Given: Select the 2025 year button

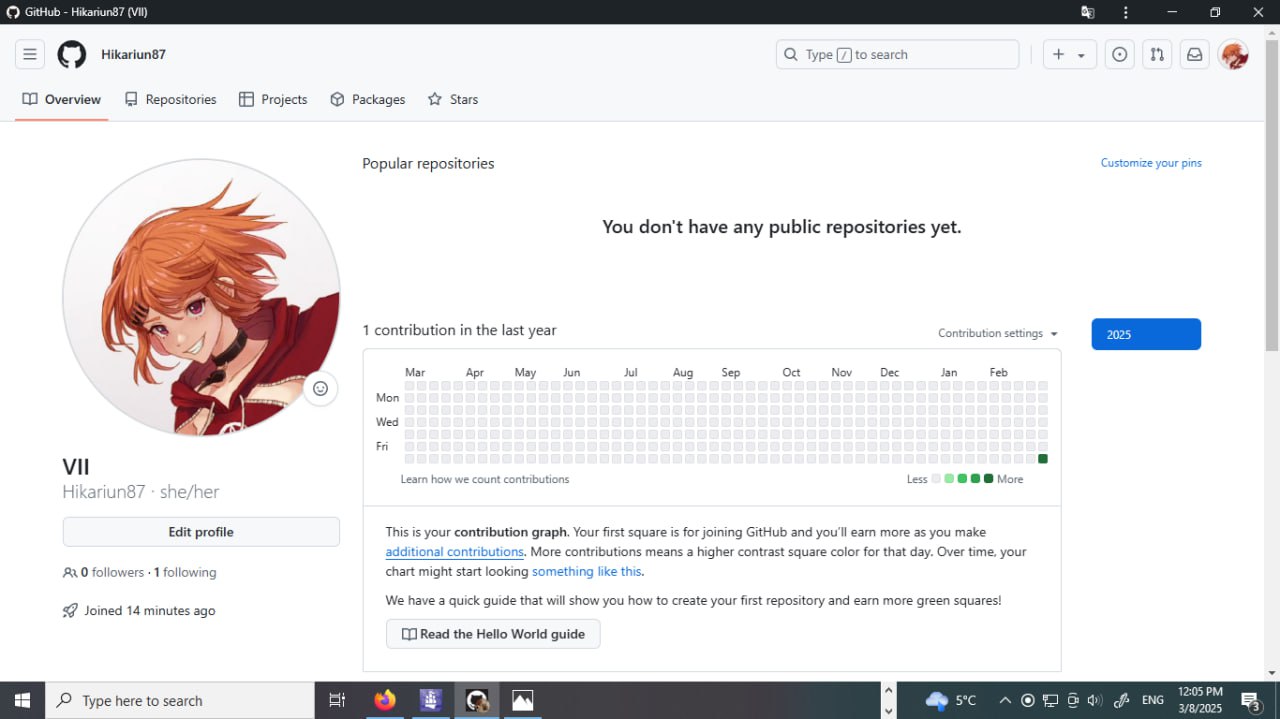Looking at the screenshot, I should pos(1146,334).
